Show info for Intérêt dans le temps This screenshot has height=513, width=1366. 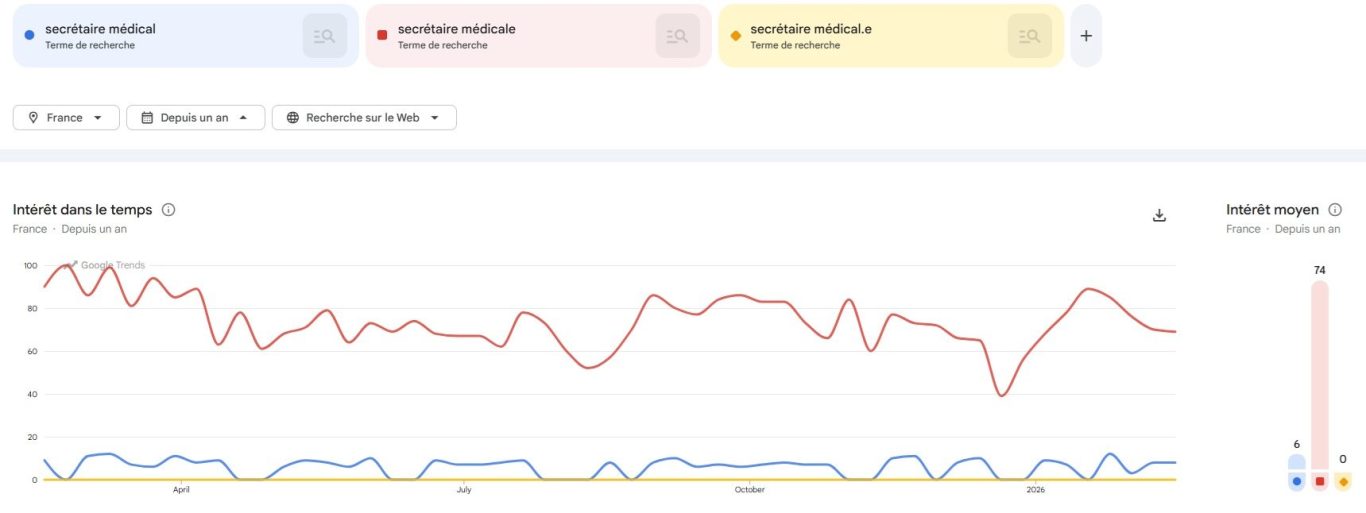click(x=169, y=210)
